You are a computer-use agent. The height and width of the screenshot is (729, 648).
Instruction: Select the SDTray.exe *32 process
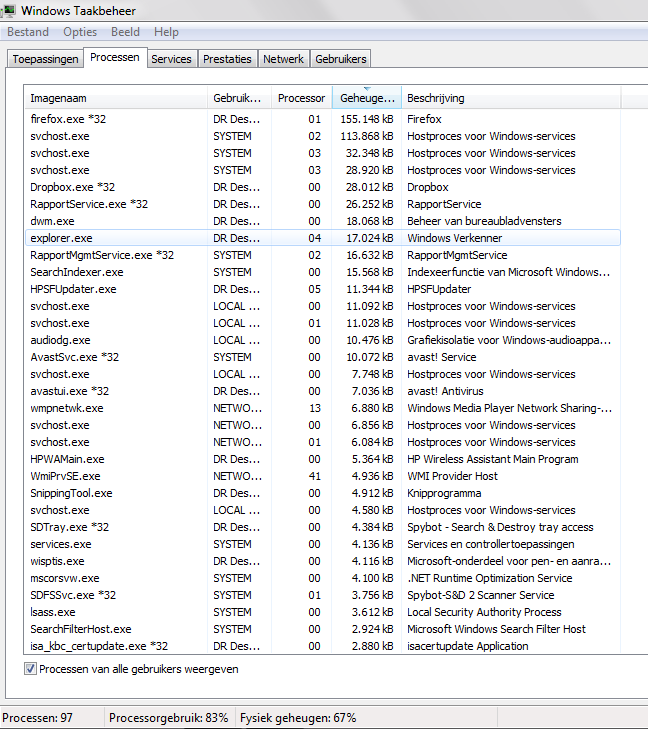(323, 527)
